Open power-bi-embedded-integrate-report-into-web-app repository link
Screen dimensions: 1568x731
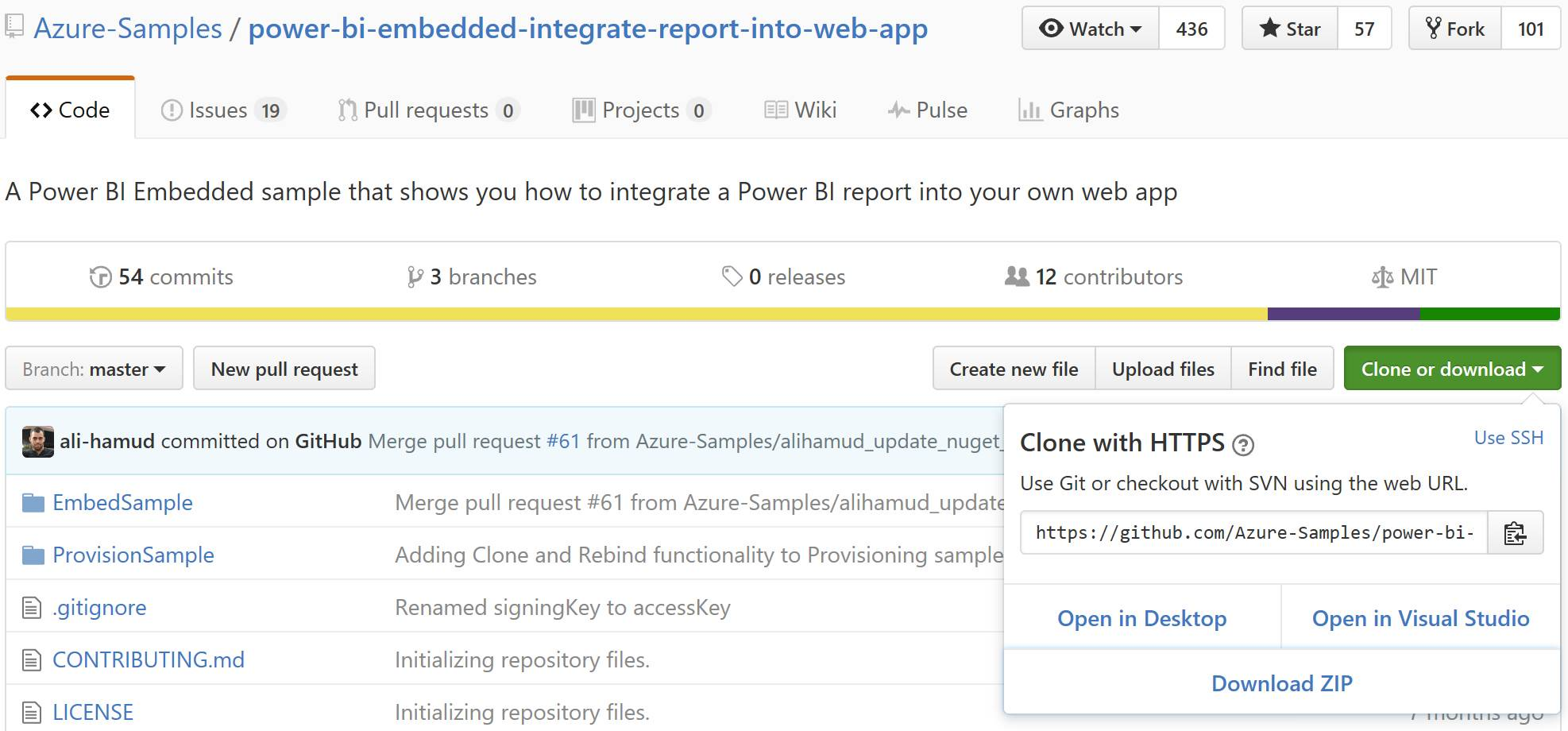[x=588, y=29]
